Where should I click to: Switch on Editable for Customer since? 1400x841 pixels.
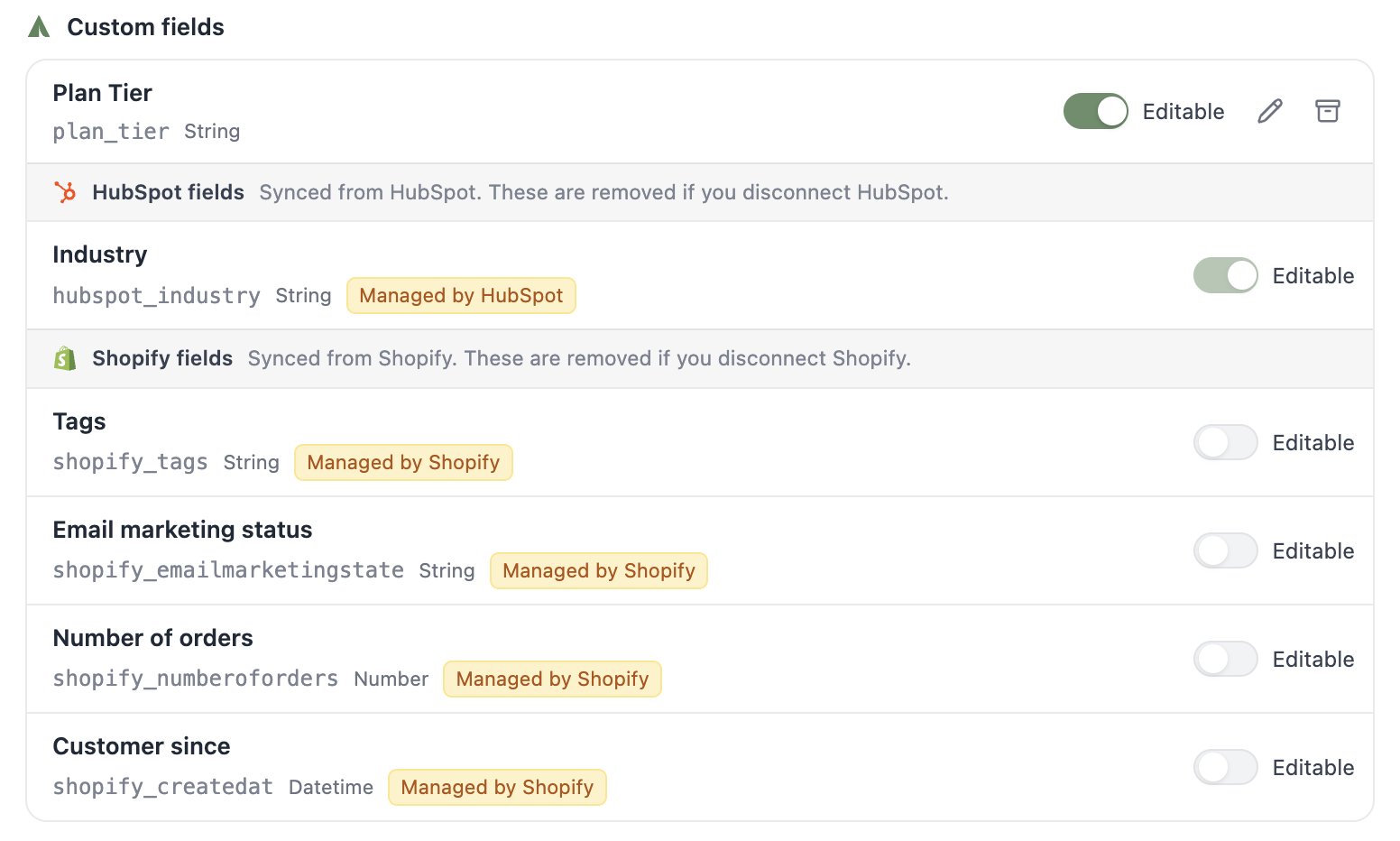(1225, 767)
